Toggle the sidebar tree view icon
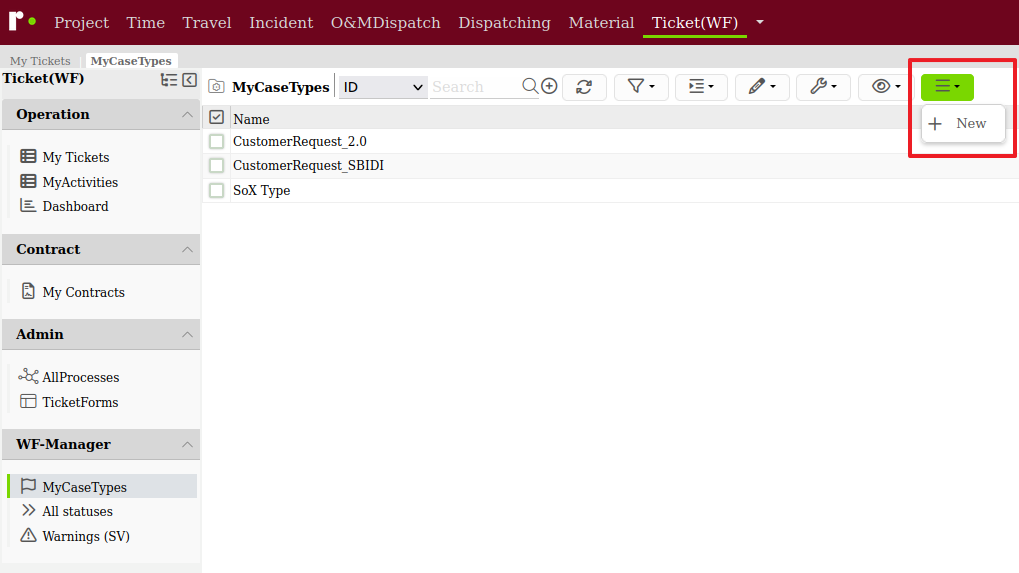1019x573 pixels. click(169, 79)
